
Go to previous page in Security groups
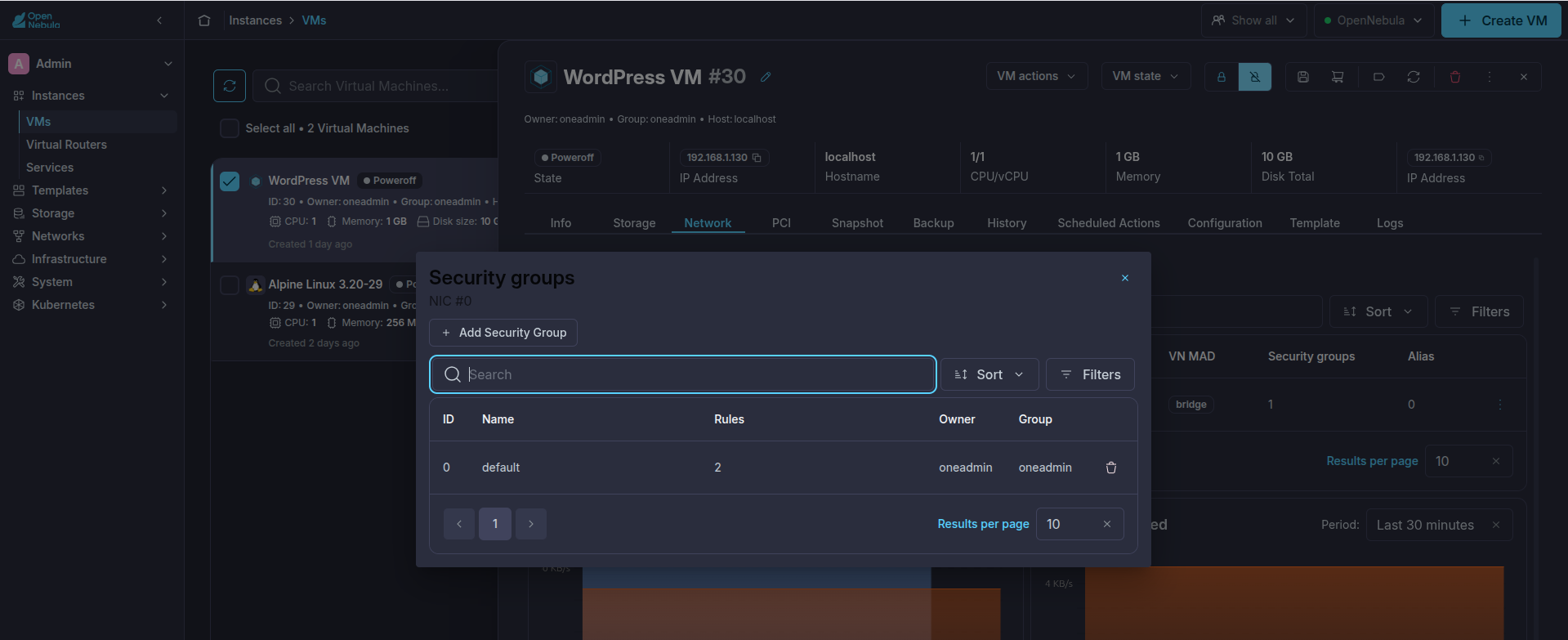pyautogui.click(x=459, y=524)
